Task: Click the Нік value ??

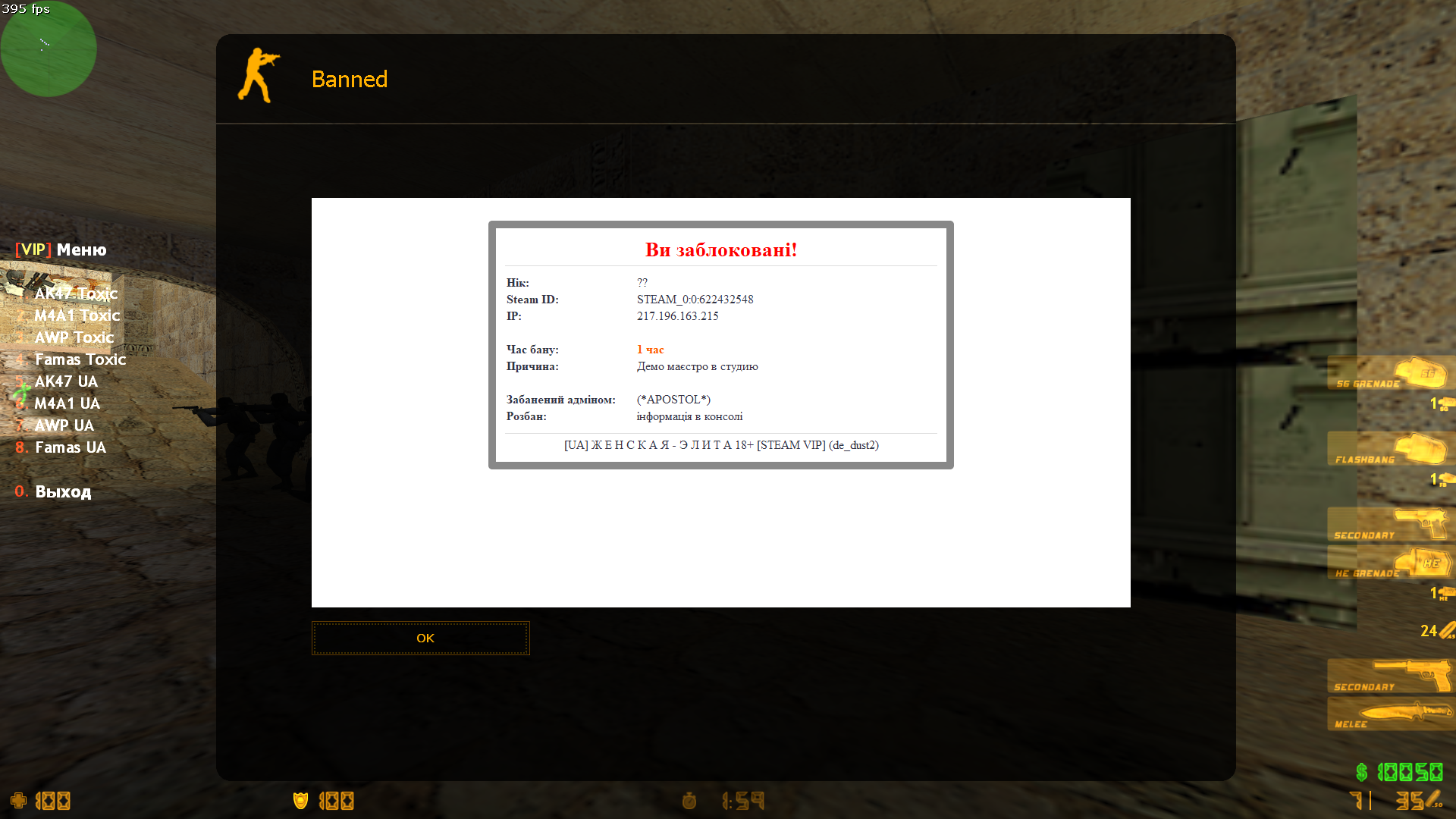Action: tap(642, 283)
